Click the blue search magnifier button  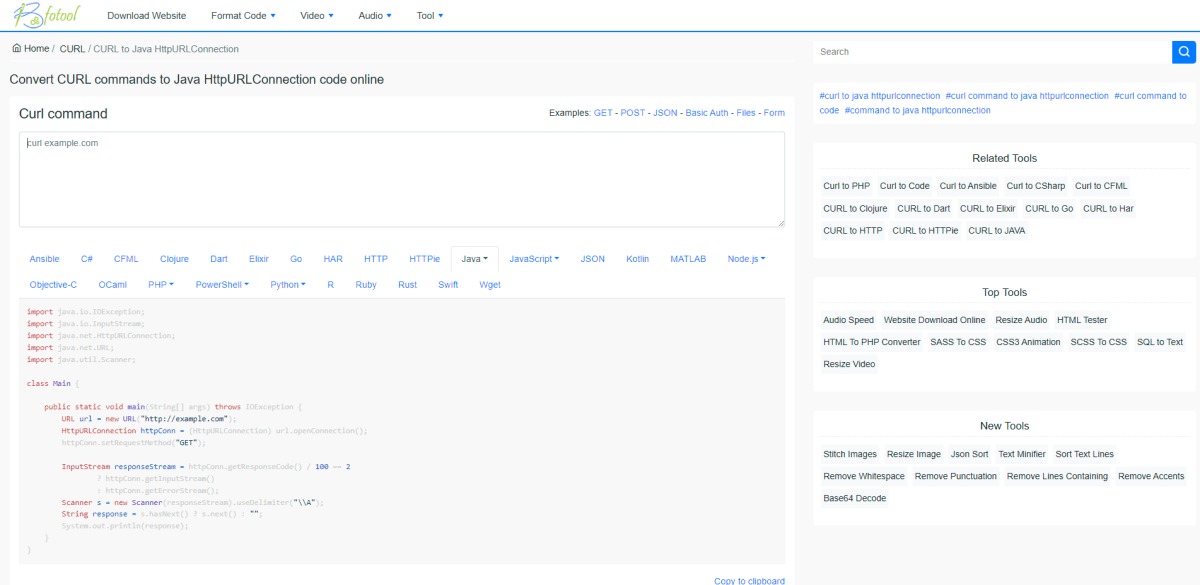tap(1184, 51)
